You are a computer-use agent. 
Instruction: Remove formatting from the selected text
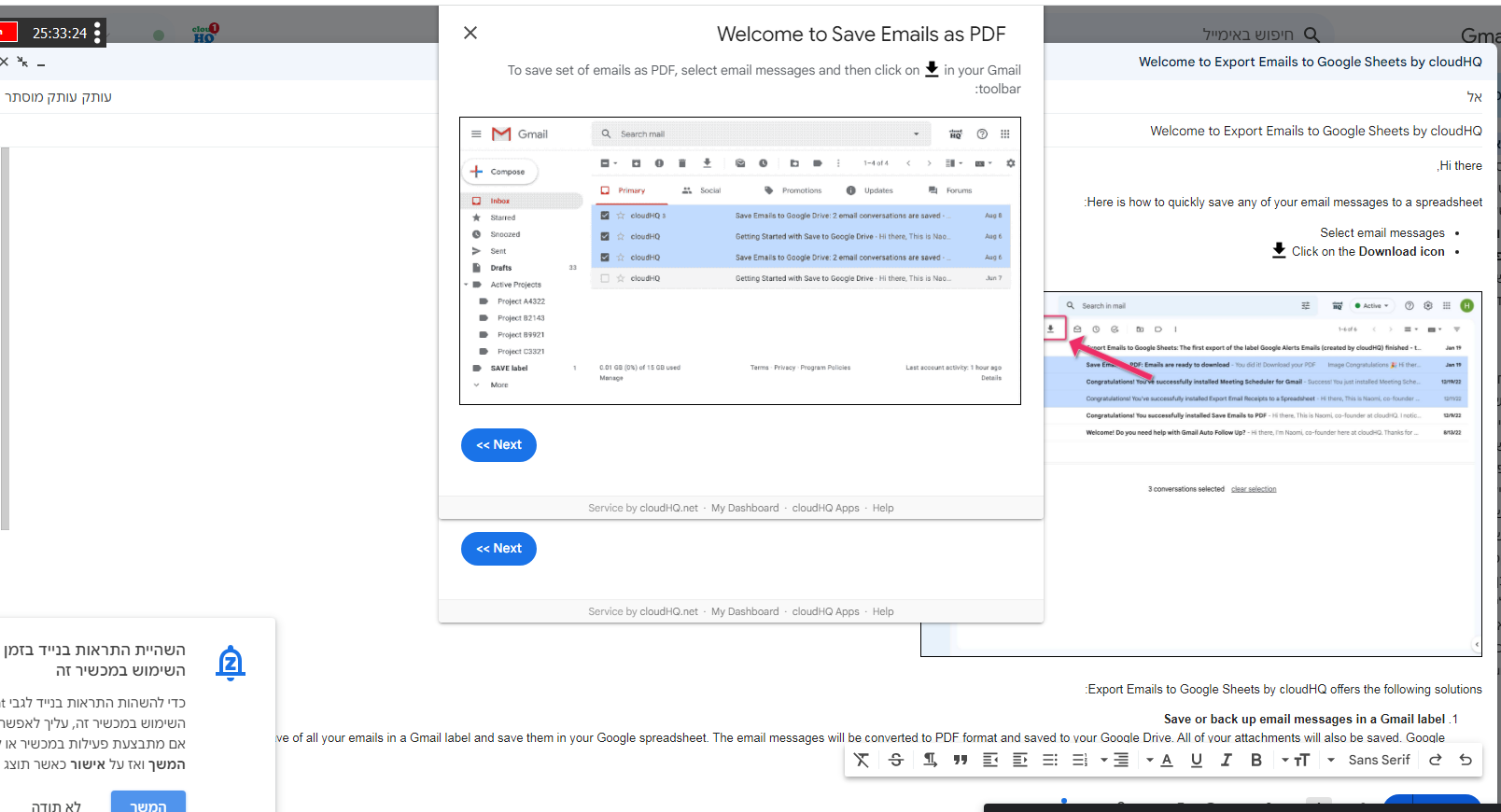coord(862,760)
